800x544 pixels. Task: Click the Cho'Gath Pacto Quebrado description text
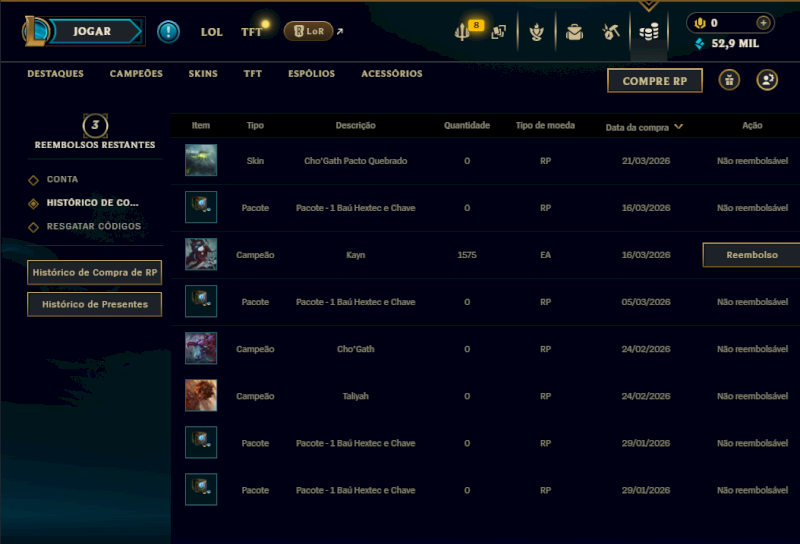point(356,161)
